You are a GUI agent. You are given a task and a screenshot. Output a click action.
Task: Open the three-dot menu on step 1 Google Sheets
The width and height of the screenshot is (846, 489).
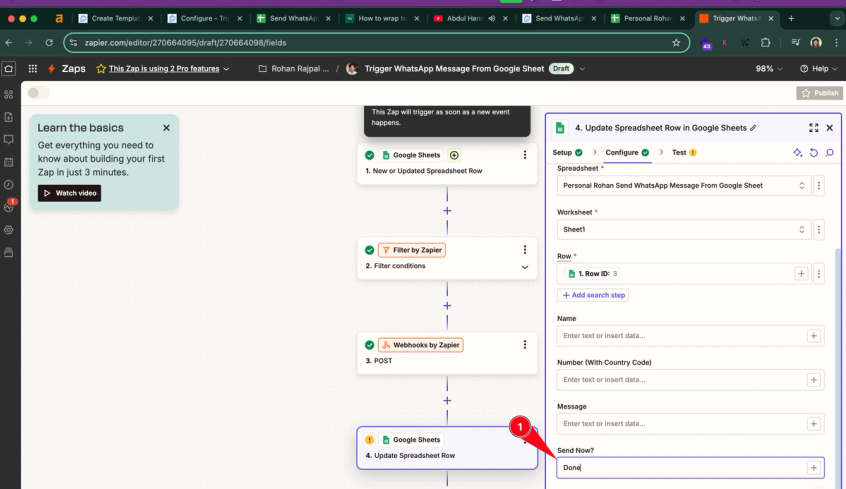(x=524, y=155)
